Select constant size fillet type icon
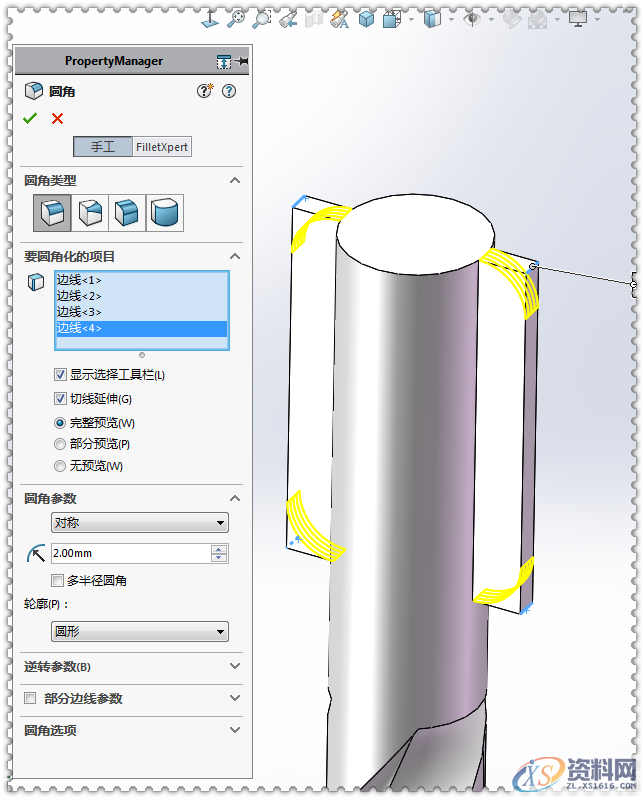Viewport: 644px width, 799px height. pos(52,213)
